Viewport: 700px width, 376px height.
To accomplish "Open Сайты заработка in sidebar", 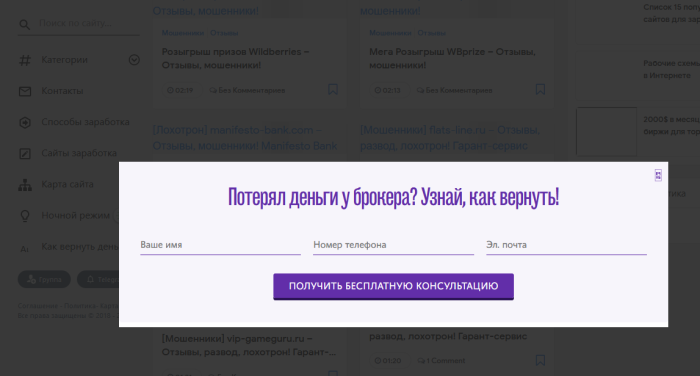I will 79,153.
